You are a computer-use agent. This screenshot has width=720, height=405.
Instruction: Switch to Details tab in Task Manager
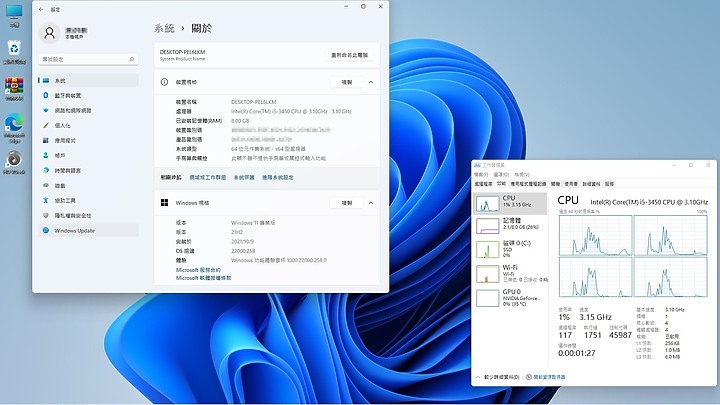pos(591,184)
